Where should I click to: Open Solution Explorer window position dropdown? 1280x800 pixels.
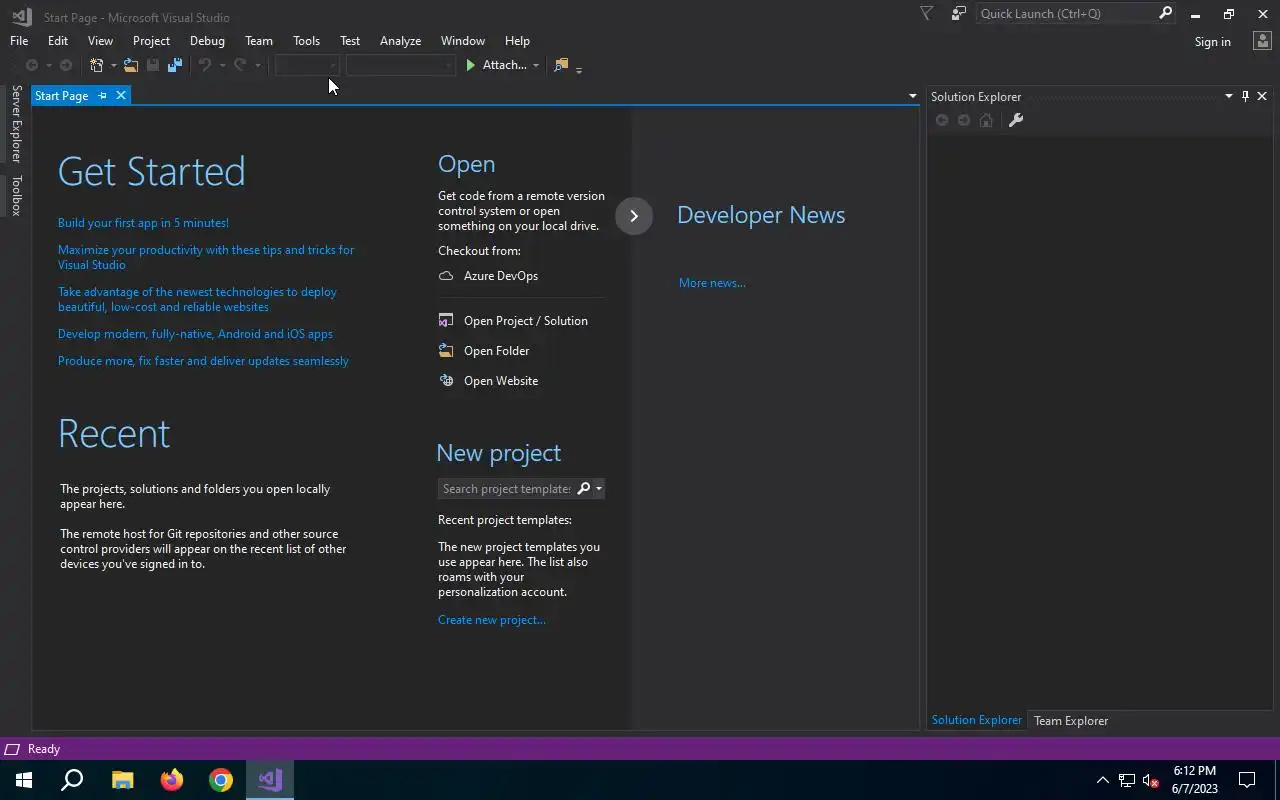pos(1229,96)
